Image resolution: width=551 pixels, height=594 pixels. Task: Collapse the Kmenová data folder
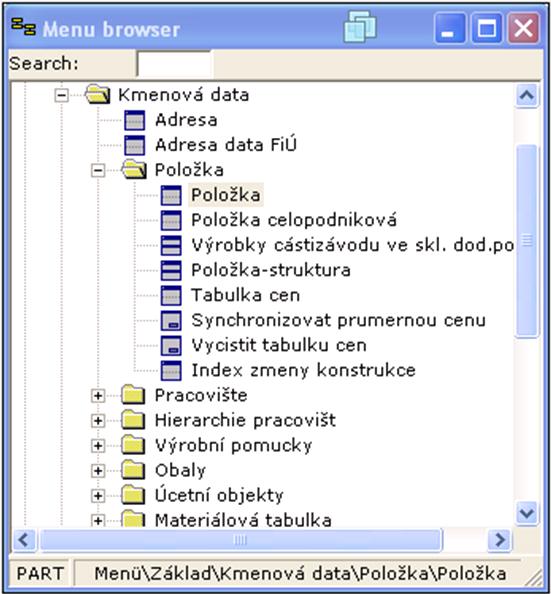click(x=61, y=95)
